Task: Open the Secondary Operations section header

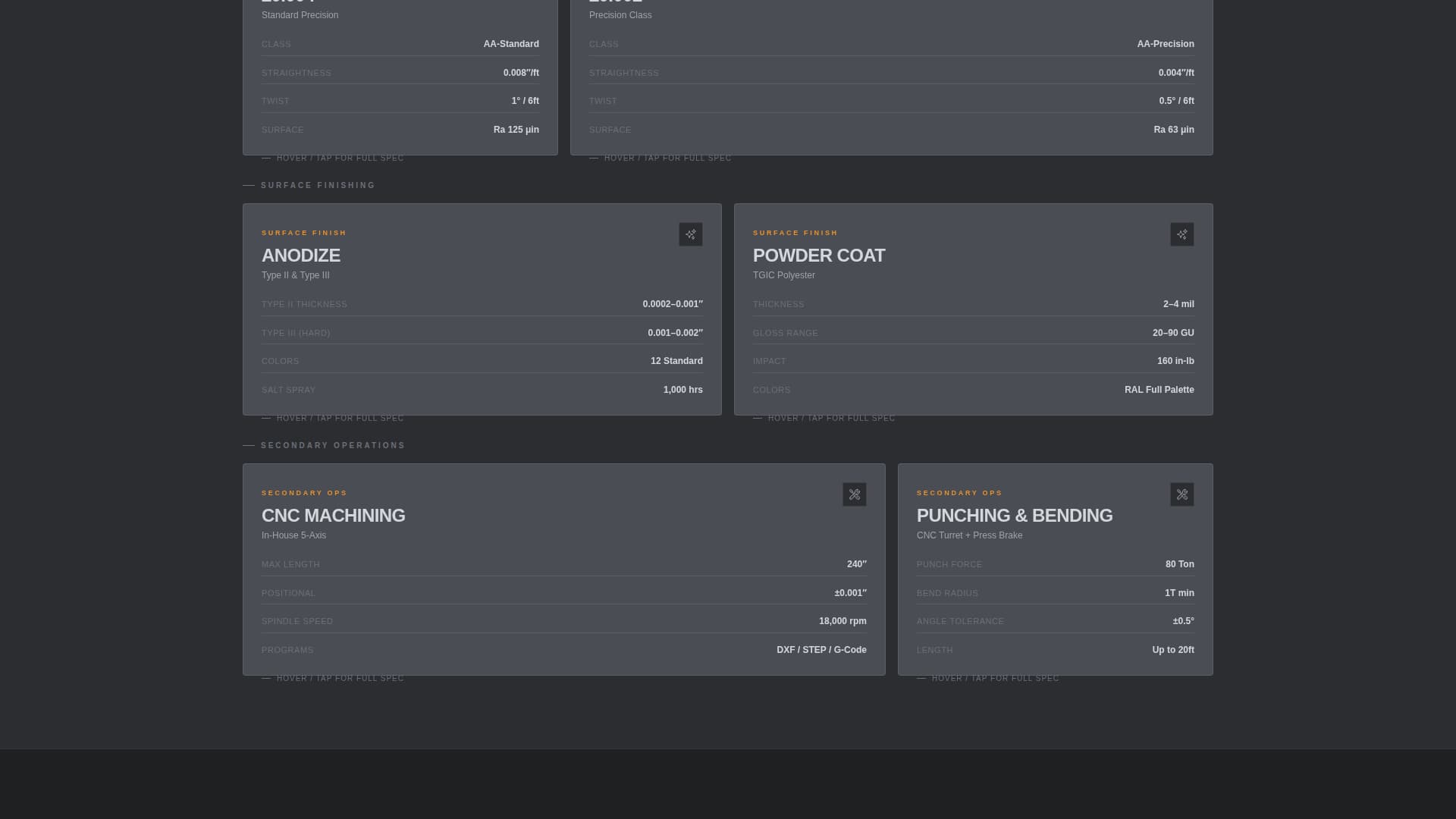Action: [x=325, y=445]
